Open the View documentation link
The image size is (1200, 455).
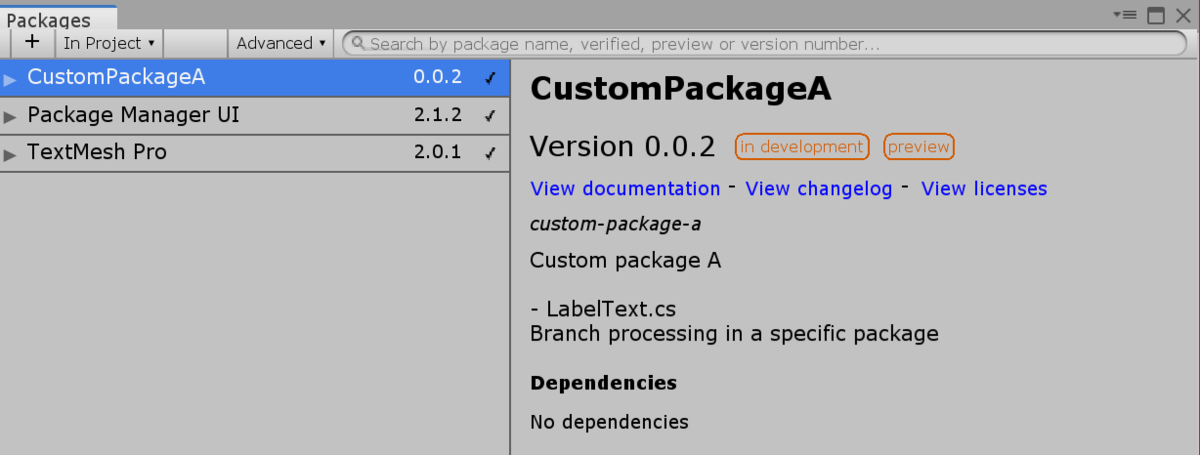[x=625, y=188]
